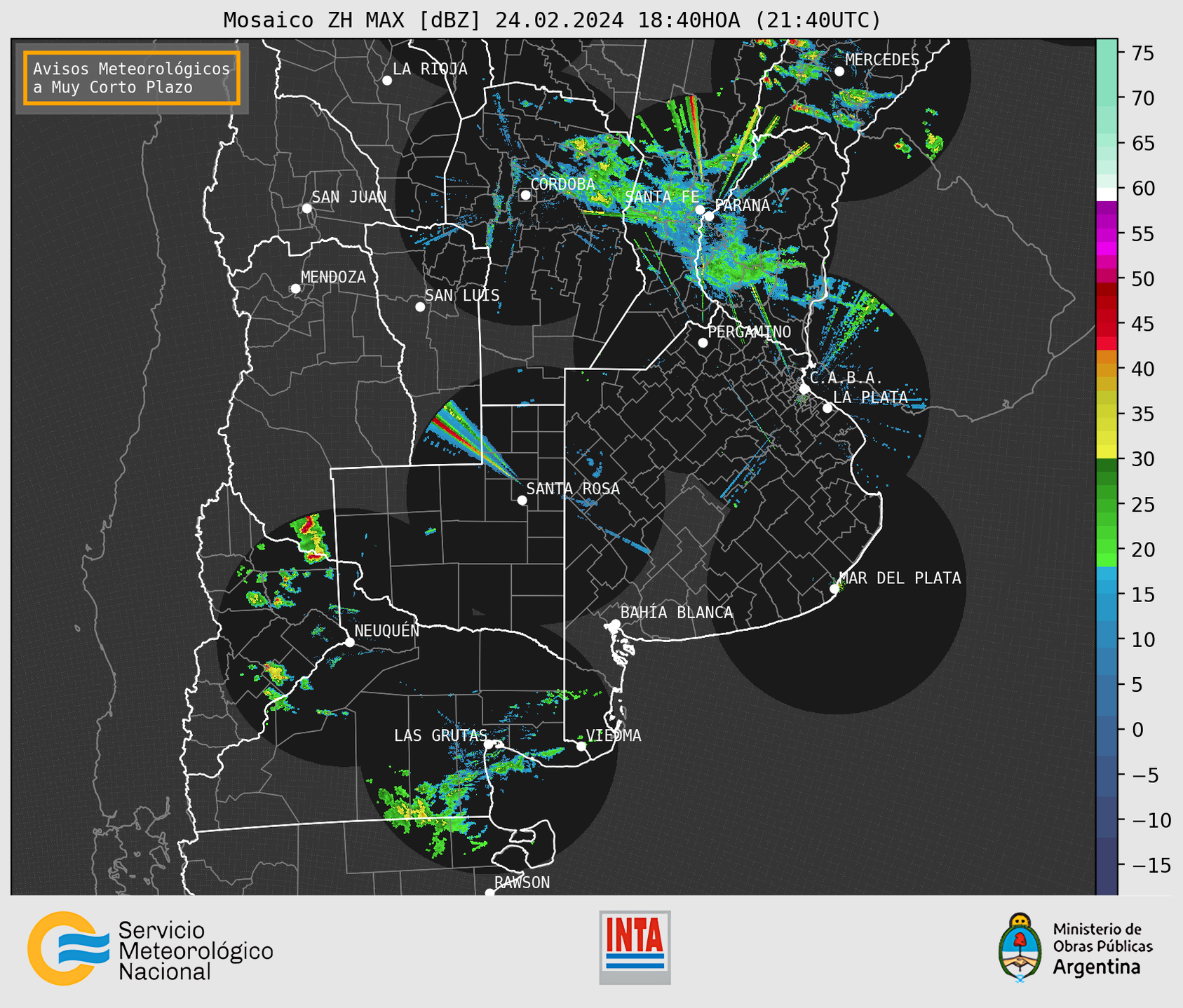This screenshot has width=1183, height=1008.
Task: Click the 30 dBZ yellow band on color scale
Action: click(x=1107, y=453)
